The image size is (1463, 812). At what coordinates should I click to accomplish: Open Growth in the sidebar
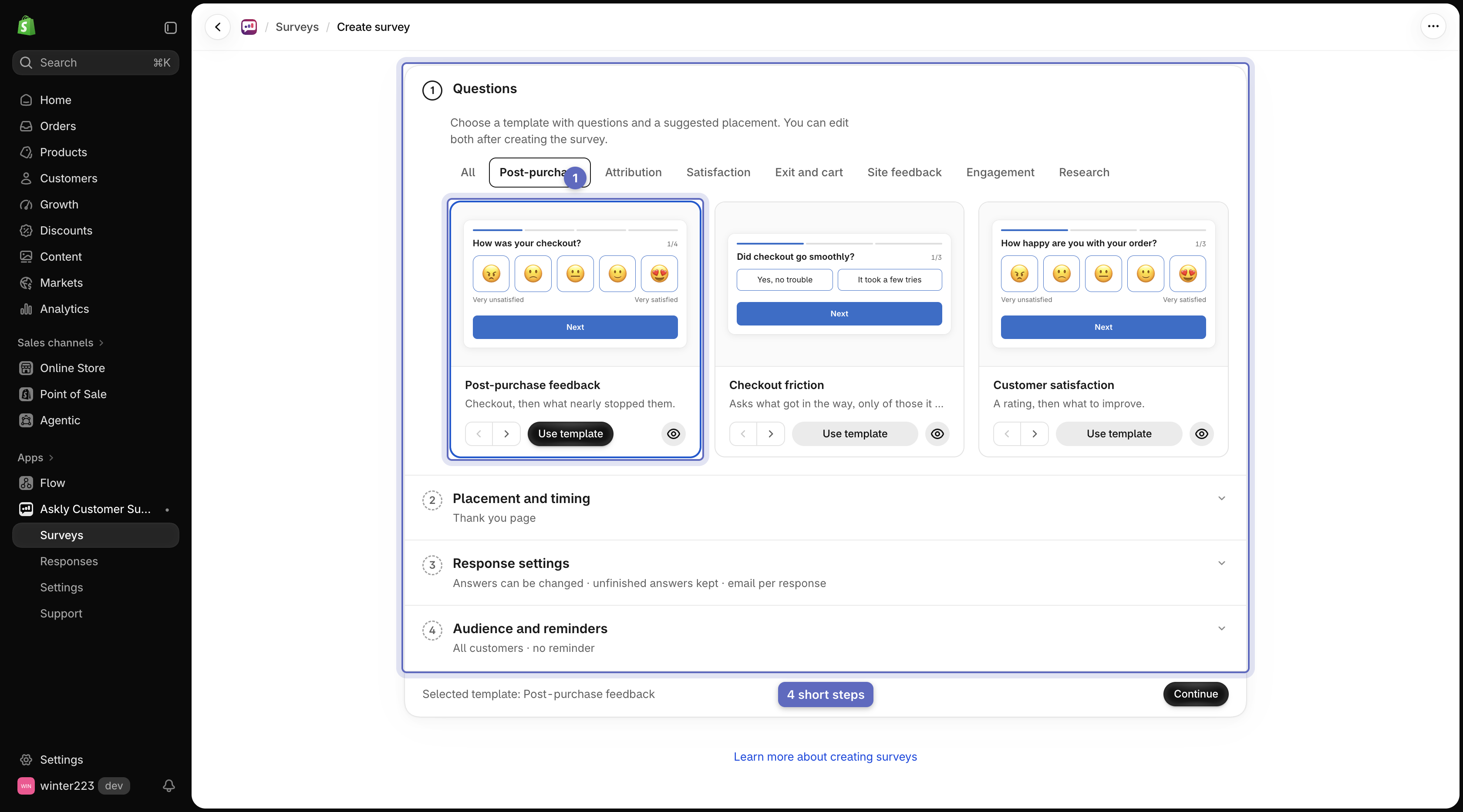point(95,204)
